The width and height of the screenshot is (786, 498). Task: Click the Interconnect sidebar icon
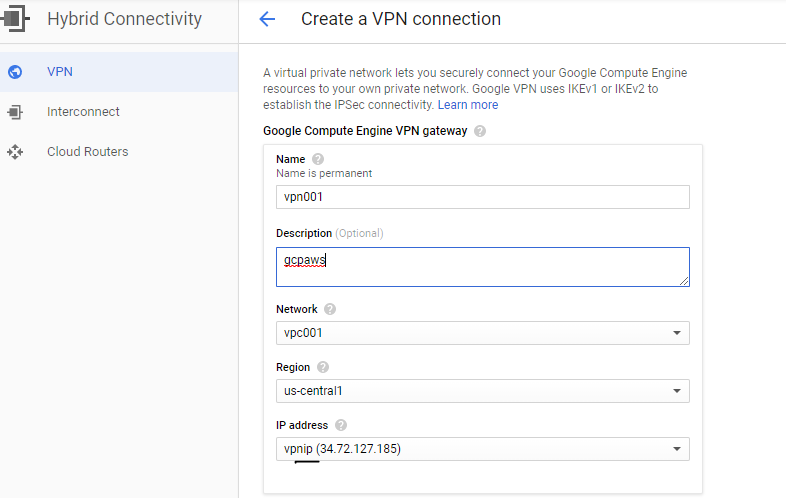[x=15, y=112]
